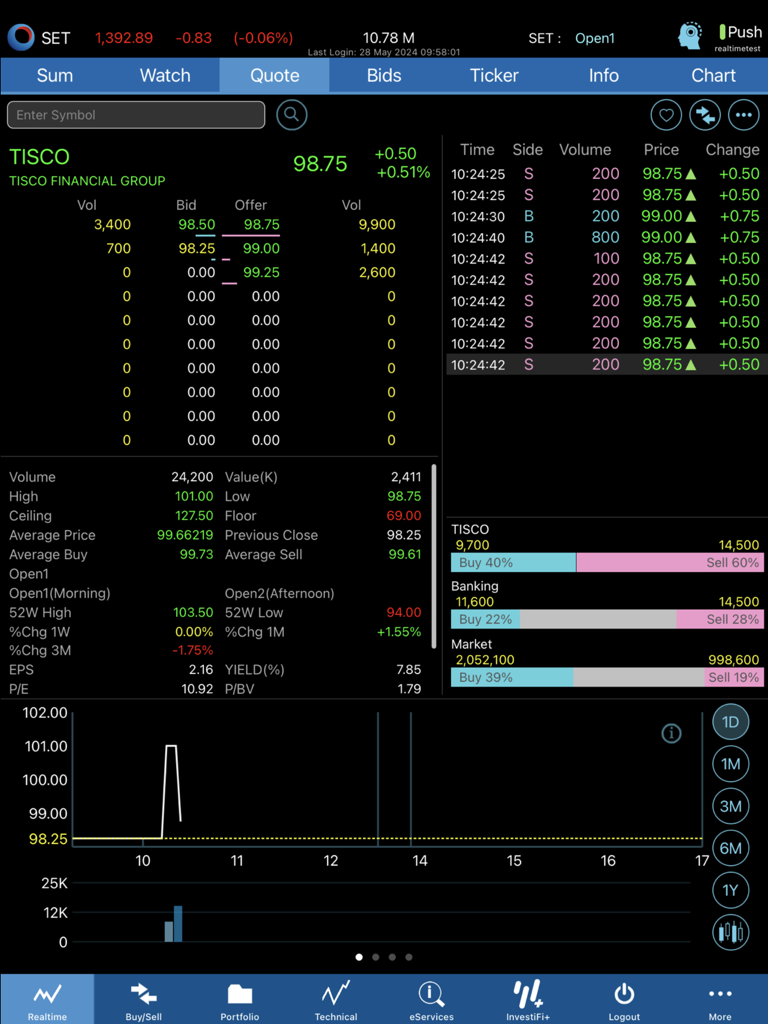The width and height of the screenshot is (768, 1024).
Task: Tap the AI head icon in header
Action: [690, 36]
